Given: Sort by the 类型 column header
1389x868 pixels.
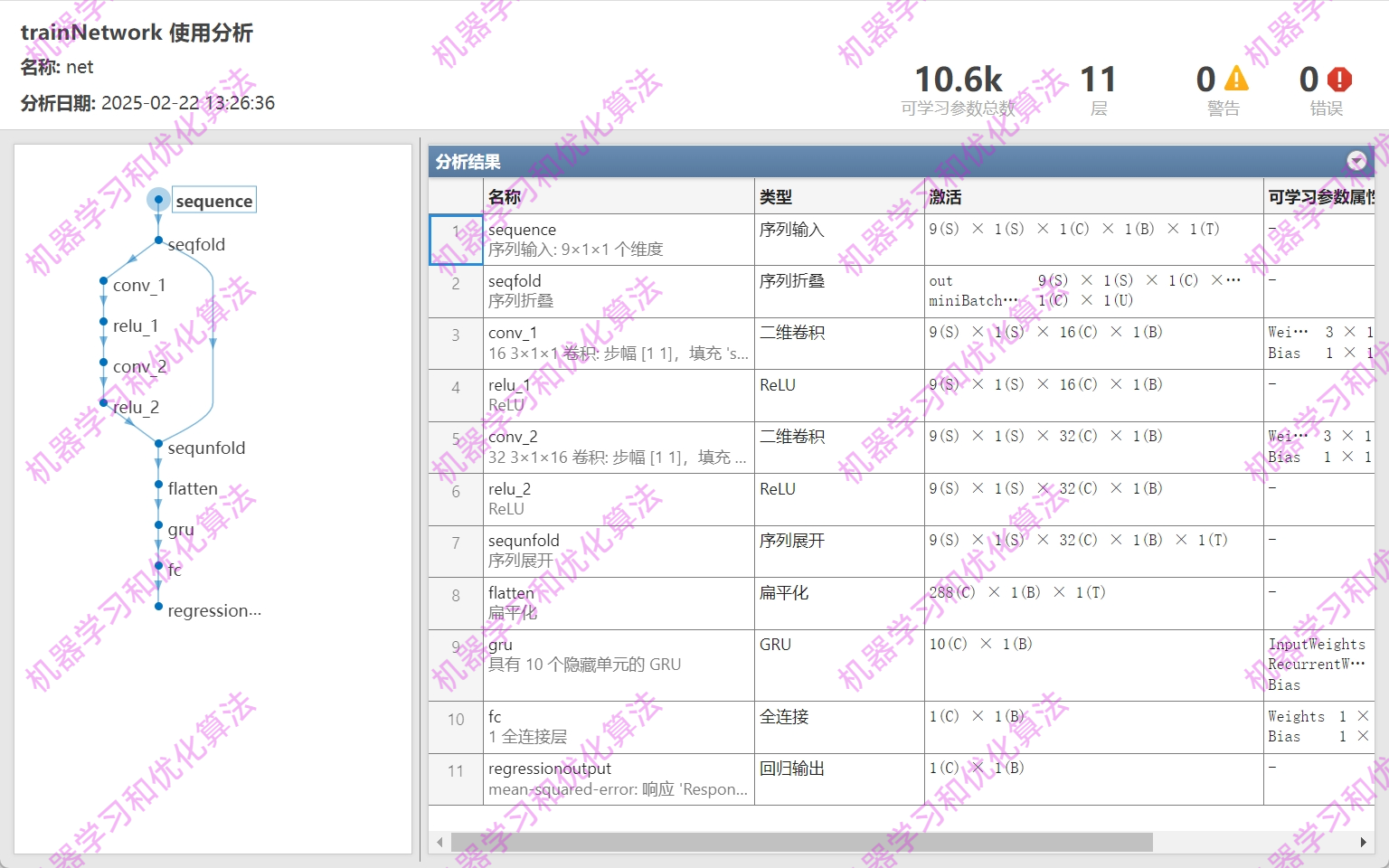Looking at the screenshot, I should 839,196.
